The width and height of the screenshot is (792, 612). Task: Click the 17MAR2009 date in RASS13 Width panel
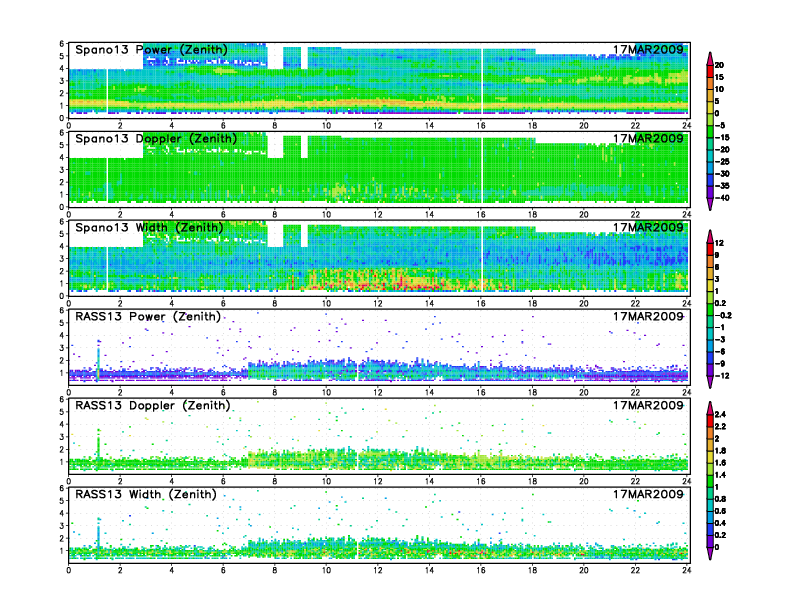(648, 494)
